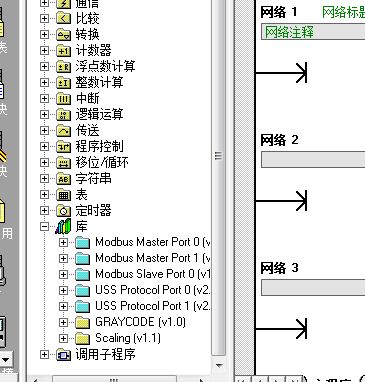Select the 字符串 string folder icon
The height and width of the screenshot is (382, 365).
[x=63, y=178]
